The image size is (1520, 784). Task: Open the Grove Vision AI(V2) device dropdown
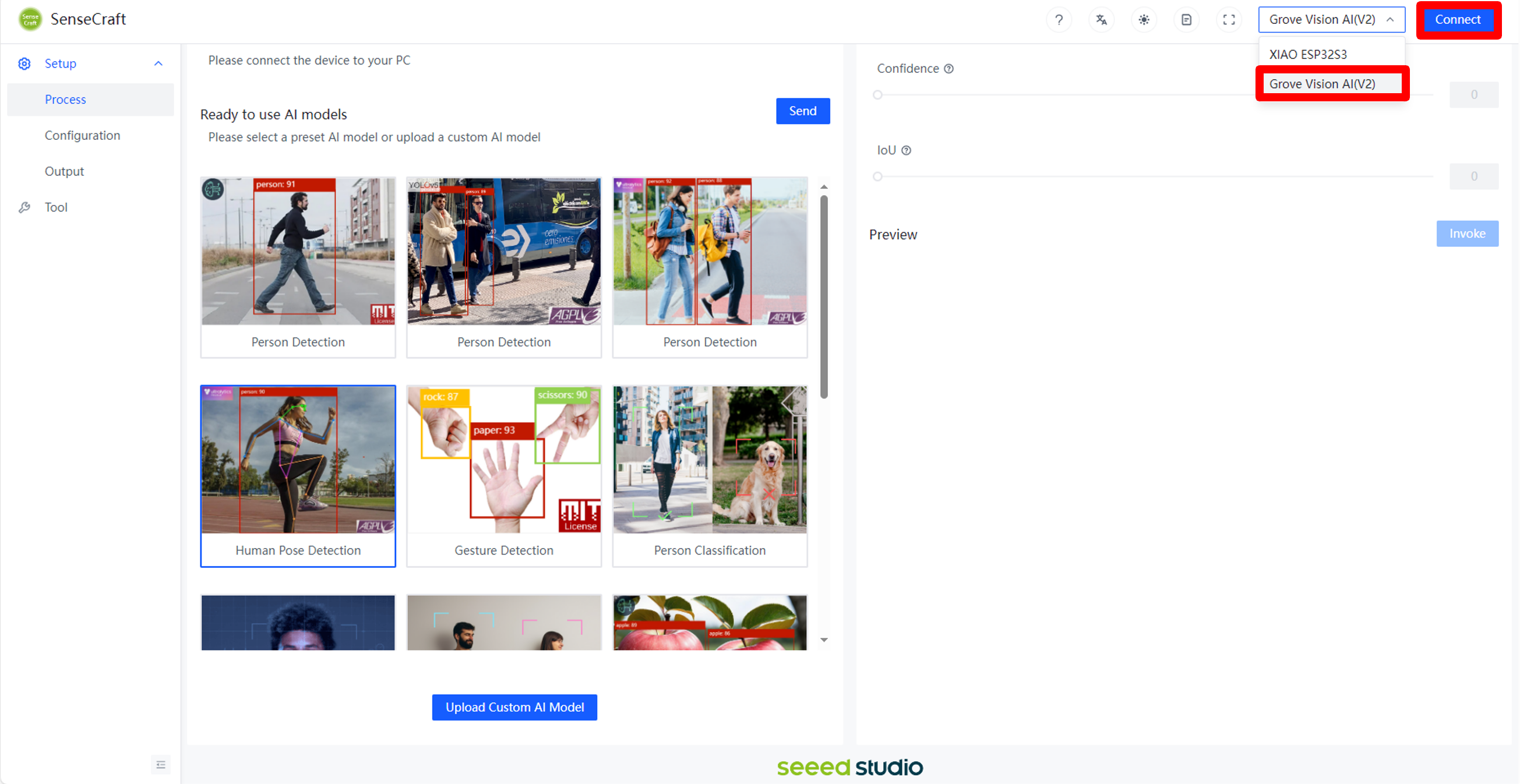1331,19
